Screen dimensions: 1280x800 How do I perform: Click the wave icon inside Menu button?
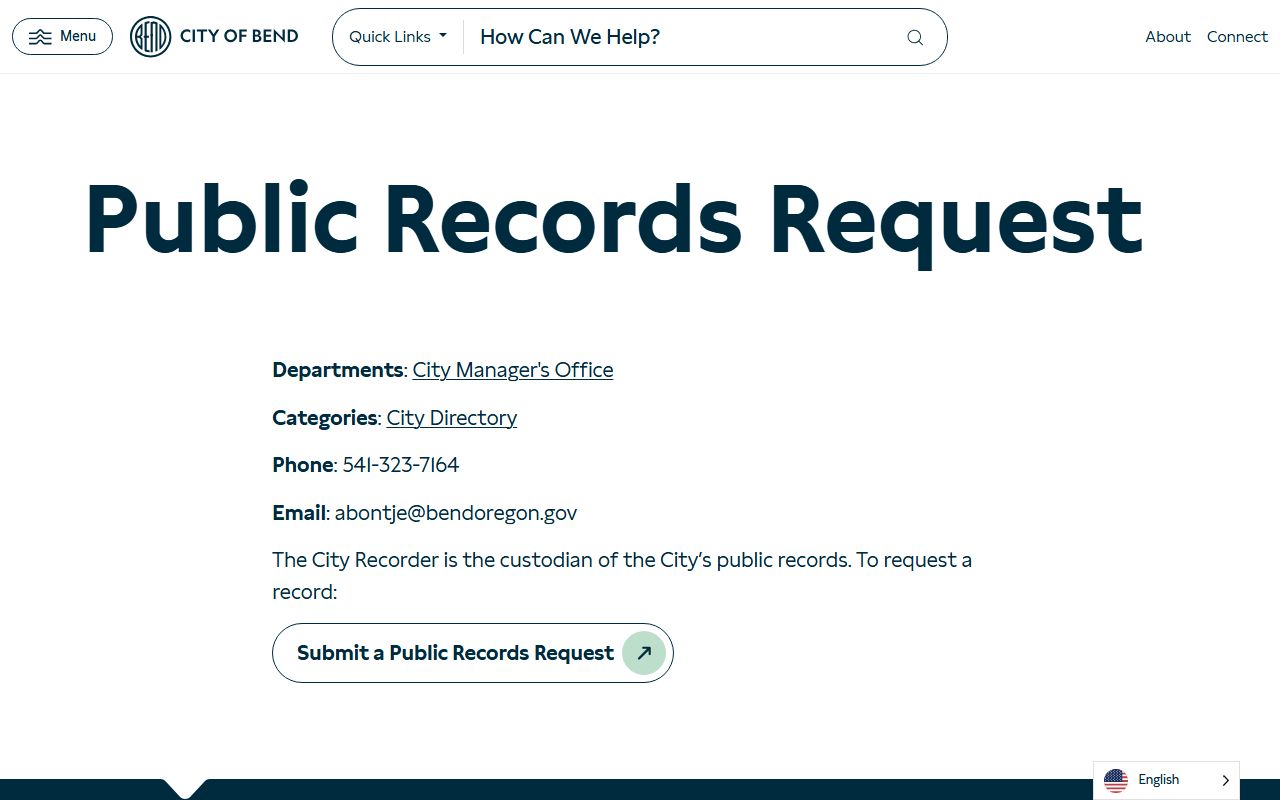coord(40,37)
